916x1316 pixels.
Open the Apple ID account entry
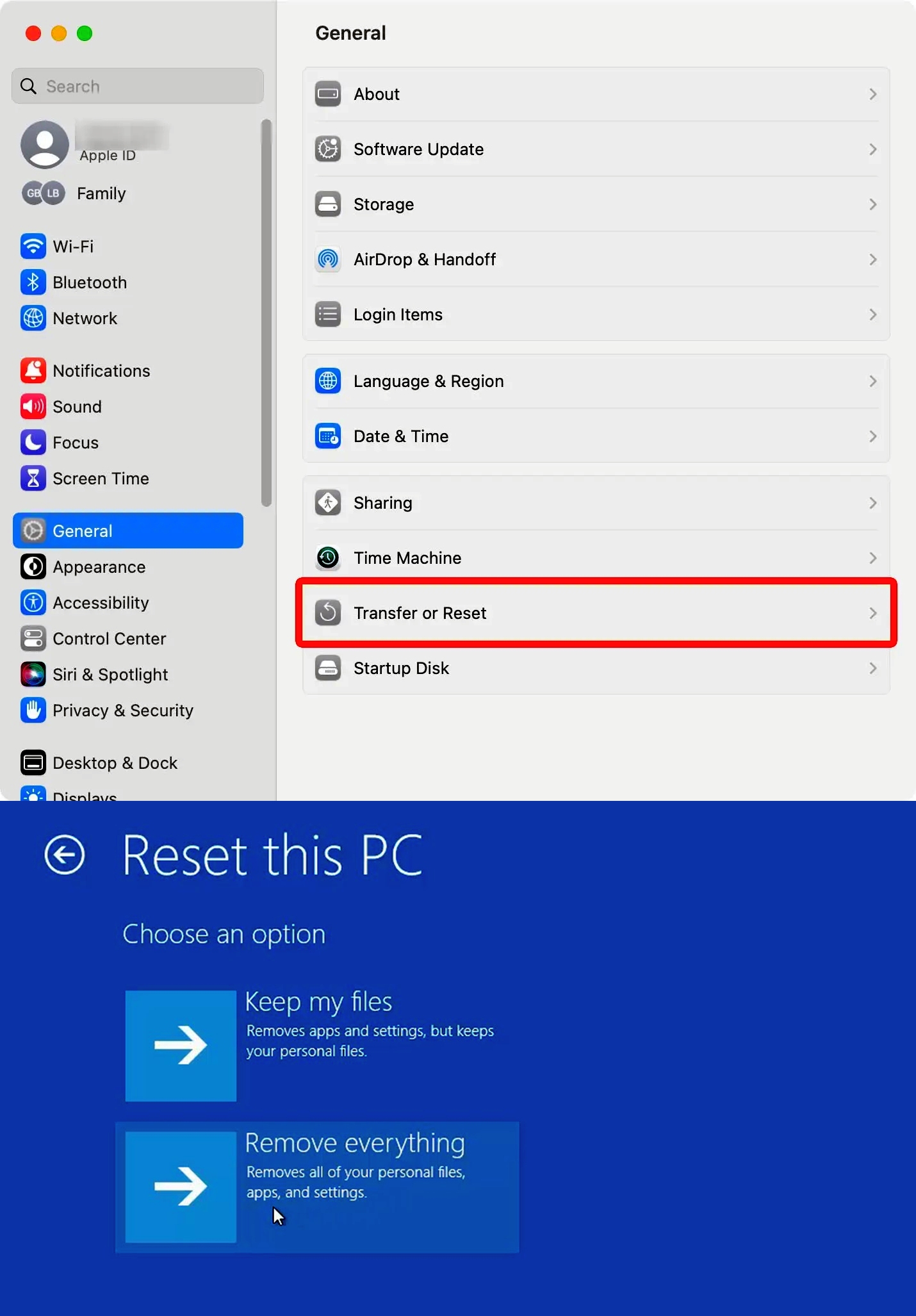[x=95, y=144]
